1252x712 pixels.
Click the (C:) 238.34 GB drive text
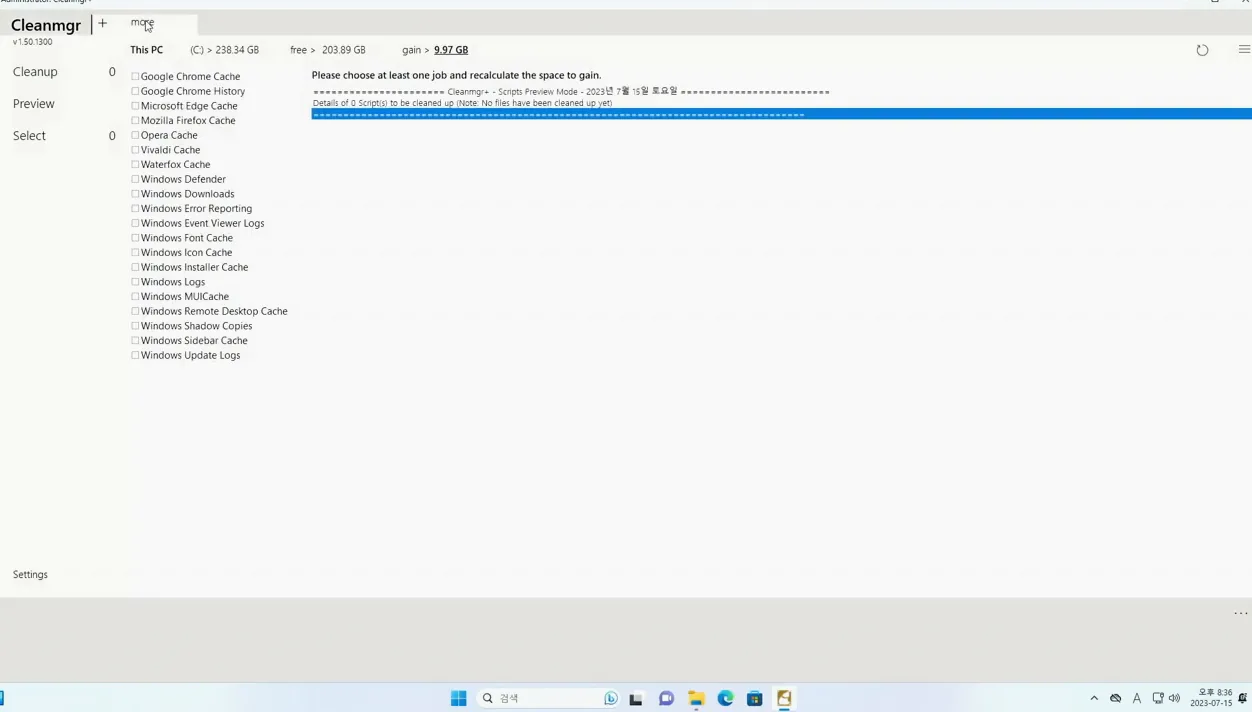click(225, 50)
